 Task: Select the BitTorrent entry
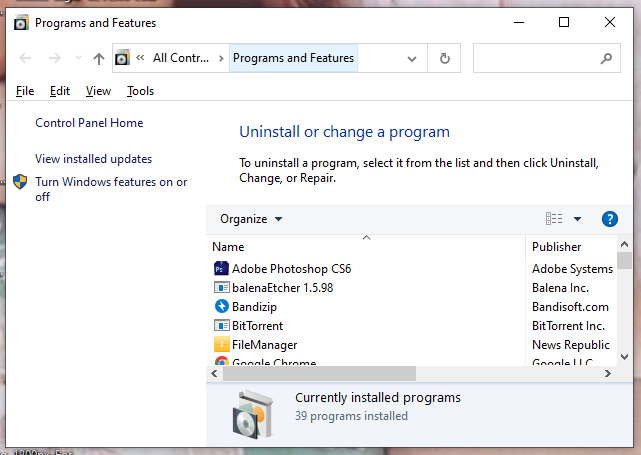click(x=258, y=326)
